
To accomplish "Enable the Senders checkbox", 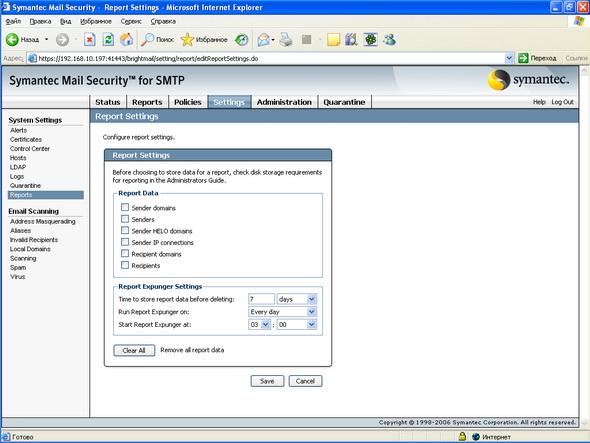I will tap(125, 219).
